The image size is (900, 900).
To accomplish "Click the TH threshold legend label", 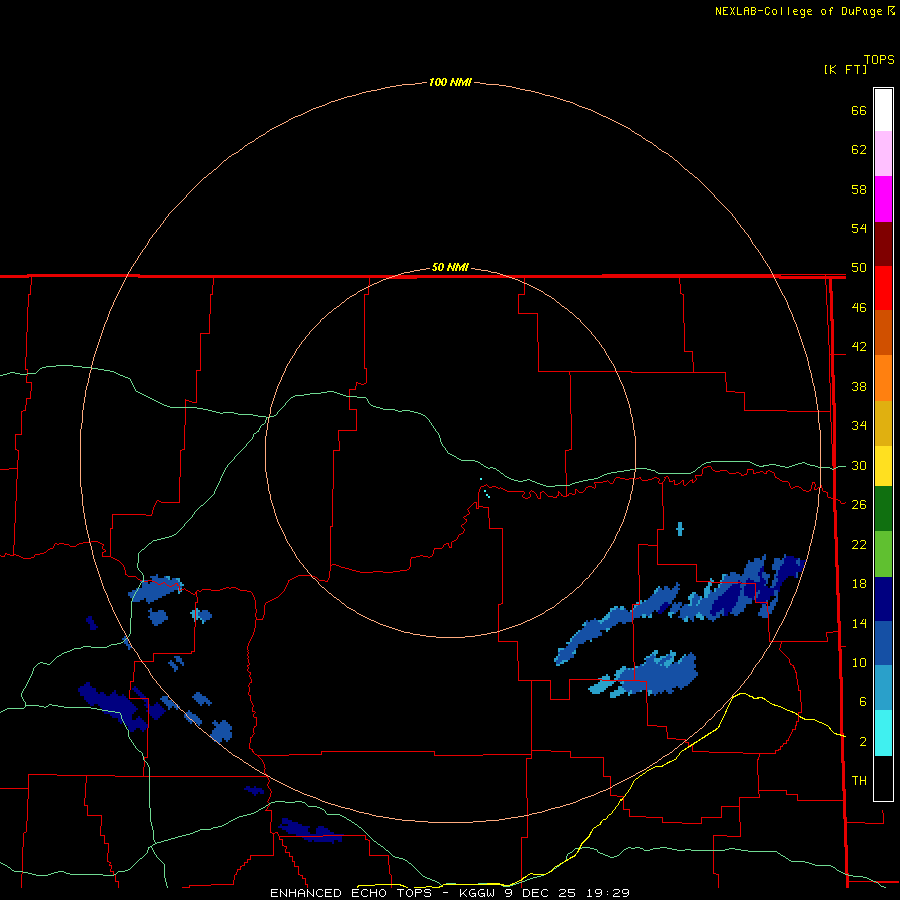I will point(859,781).
